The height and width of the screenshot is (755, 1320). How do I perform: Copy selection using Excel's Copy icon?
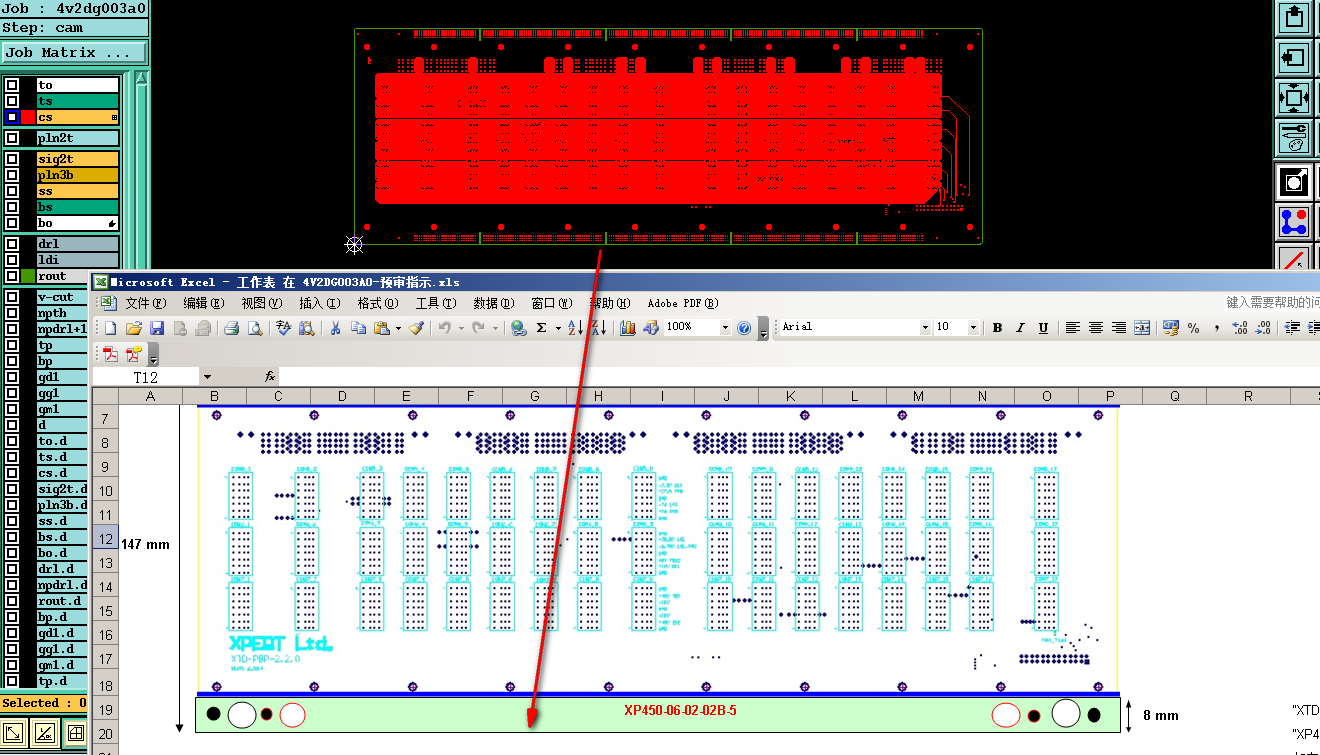click(x=359, y=328)
